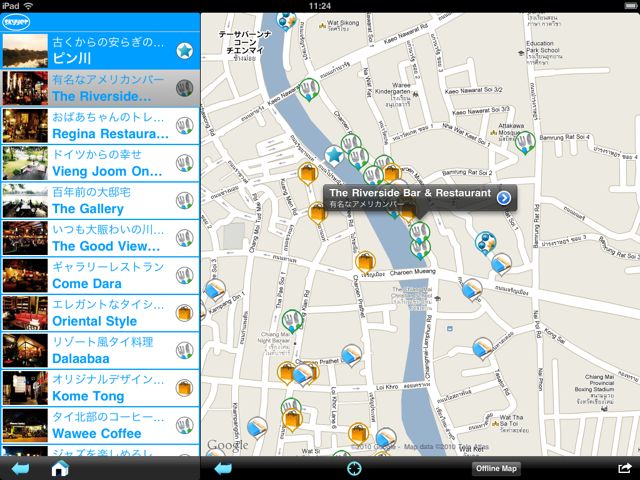Open the Kome Tong list entry
This screenshot has height=480, width=640.
click(100, 388)
